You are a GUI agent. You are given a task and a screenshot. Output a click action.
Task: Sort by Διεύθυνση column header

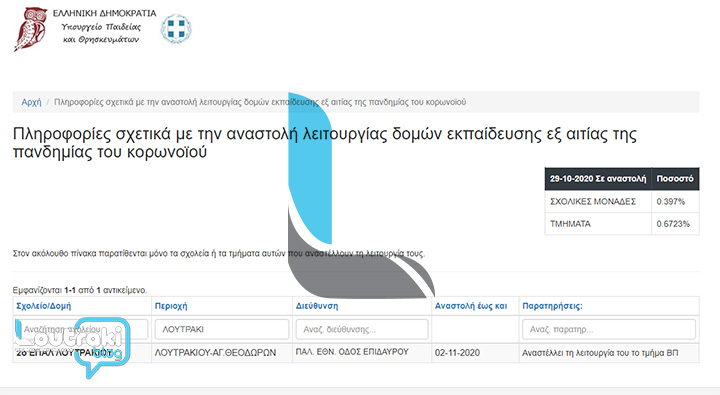[317, 306]
